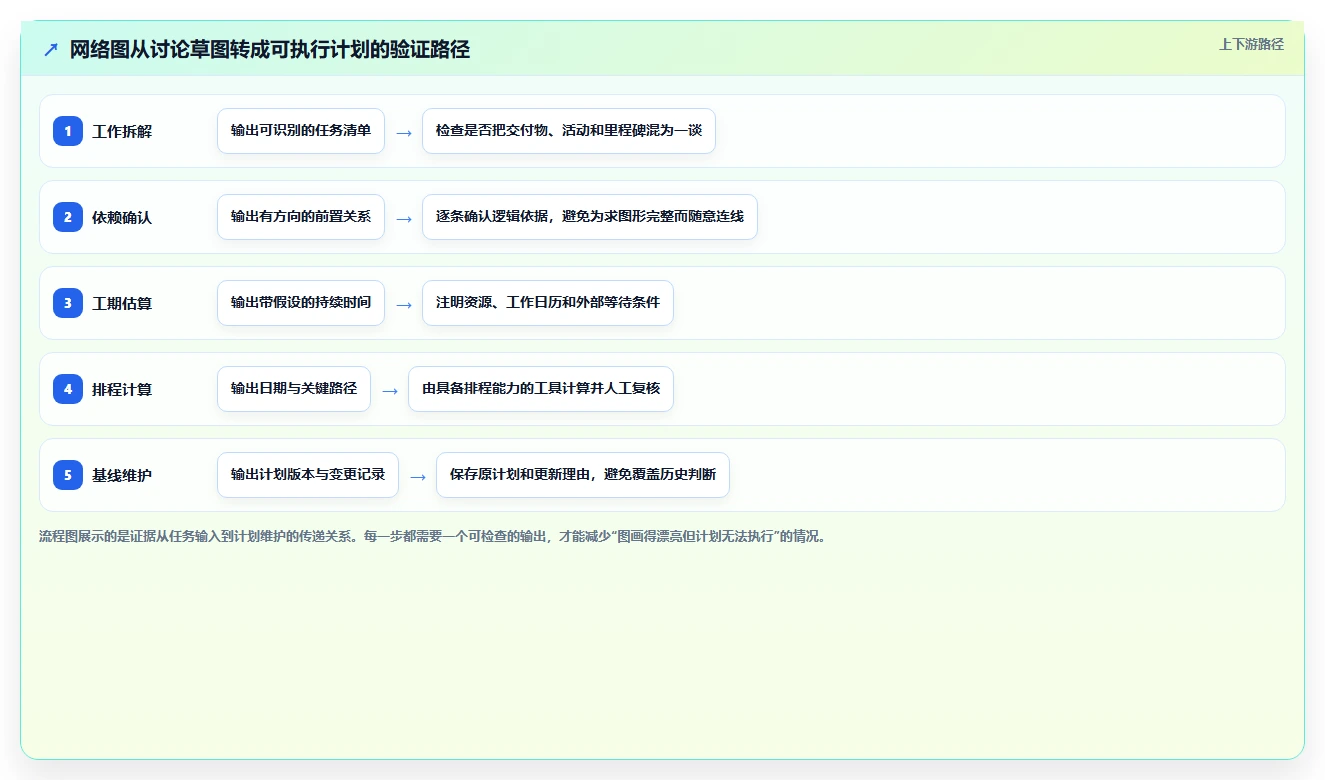Image resolution: width=1325 pixels, height=780 pixels.
Task: Select the step 2 number badge
Action: point(68,217)
